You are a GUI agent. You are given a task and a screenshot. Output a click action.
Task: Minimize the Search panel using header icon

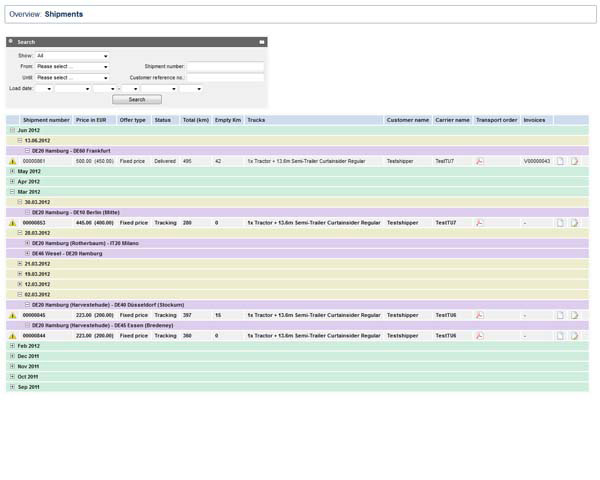coord(261,42)
